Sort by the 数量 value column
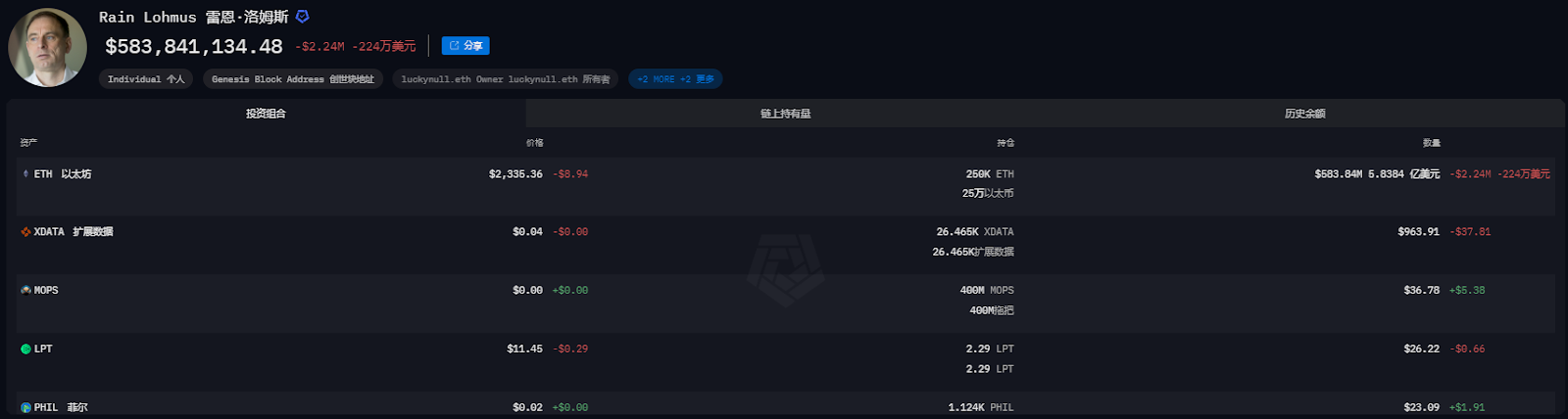 [x=1431, y=143]
